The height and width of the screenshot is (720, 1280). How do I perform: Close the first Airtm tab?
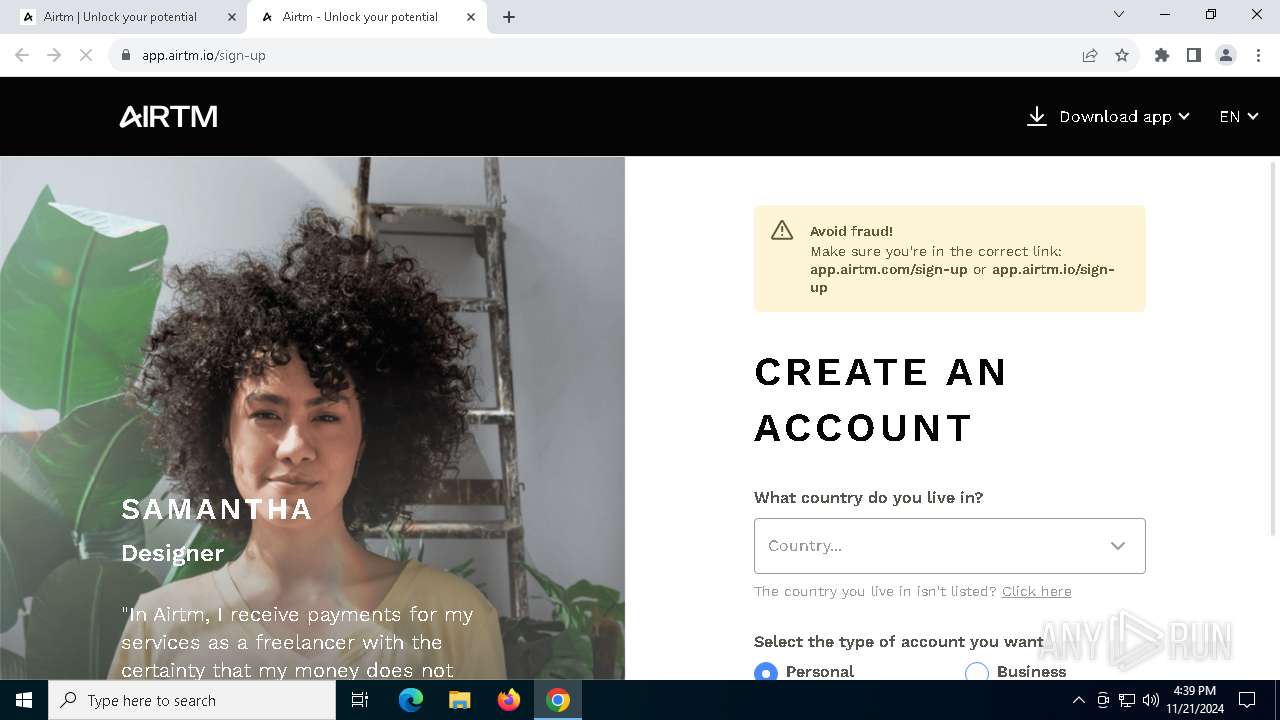(232, 17)
